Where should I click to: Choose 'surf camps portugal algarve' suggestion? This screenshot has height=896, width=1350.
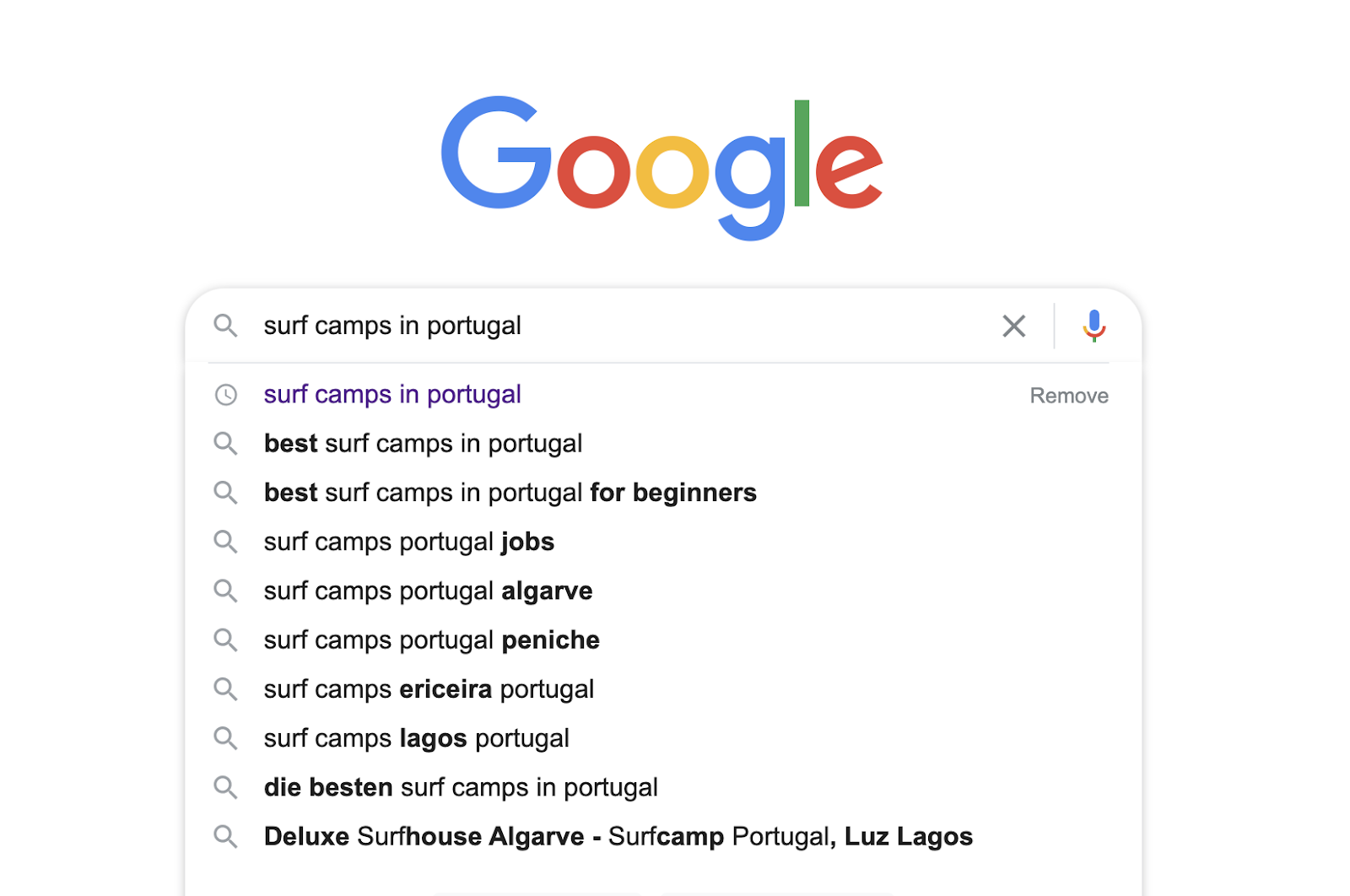(428, 591)
